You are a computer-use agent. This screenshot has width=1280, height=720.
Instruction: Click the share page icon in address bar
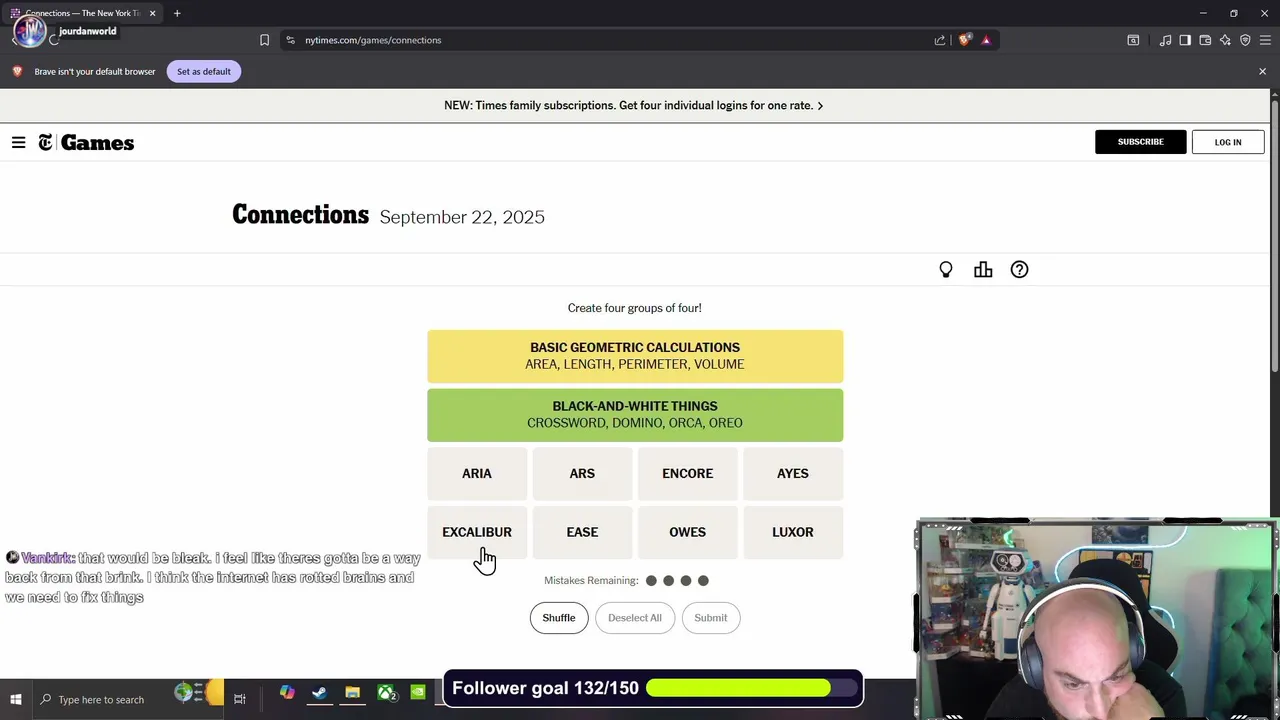pos(940,40)
